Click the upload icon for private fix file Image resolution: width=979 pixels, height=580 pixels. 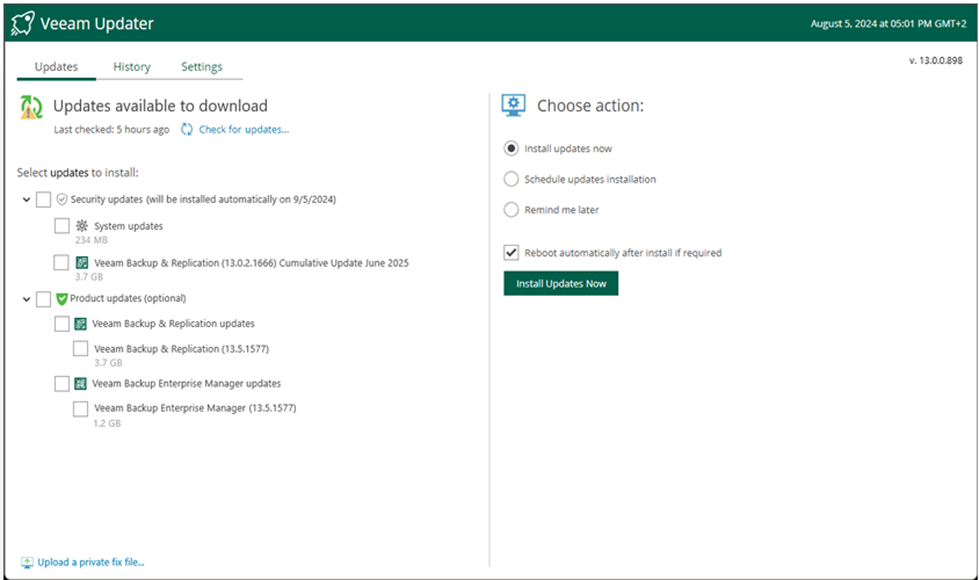27,563
